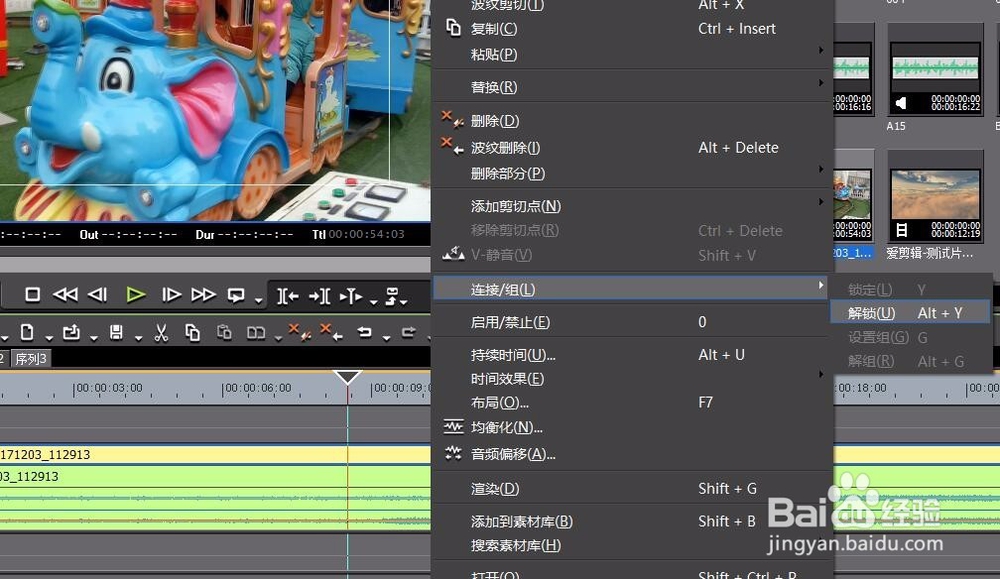The height and width of the screenshot is (579, 1000).
Task: Open the Loop playback options arrow
Action: [258, 300]
